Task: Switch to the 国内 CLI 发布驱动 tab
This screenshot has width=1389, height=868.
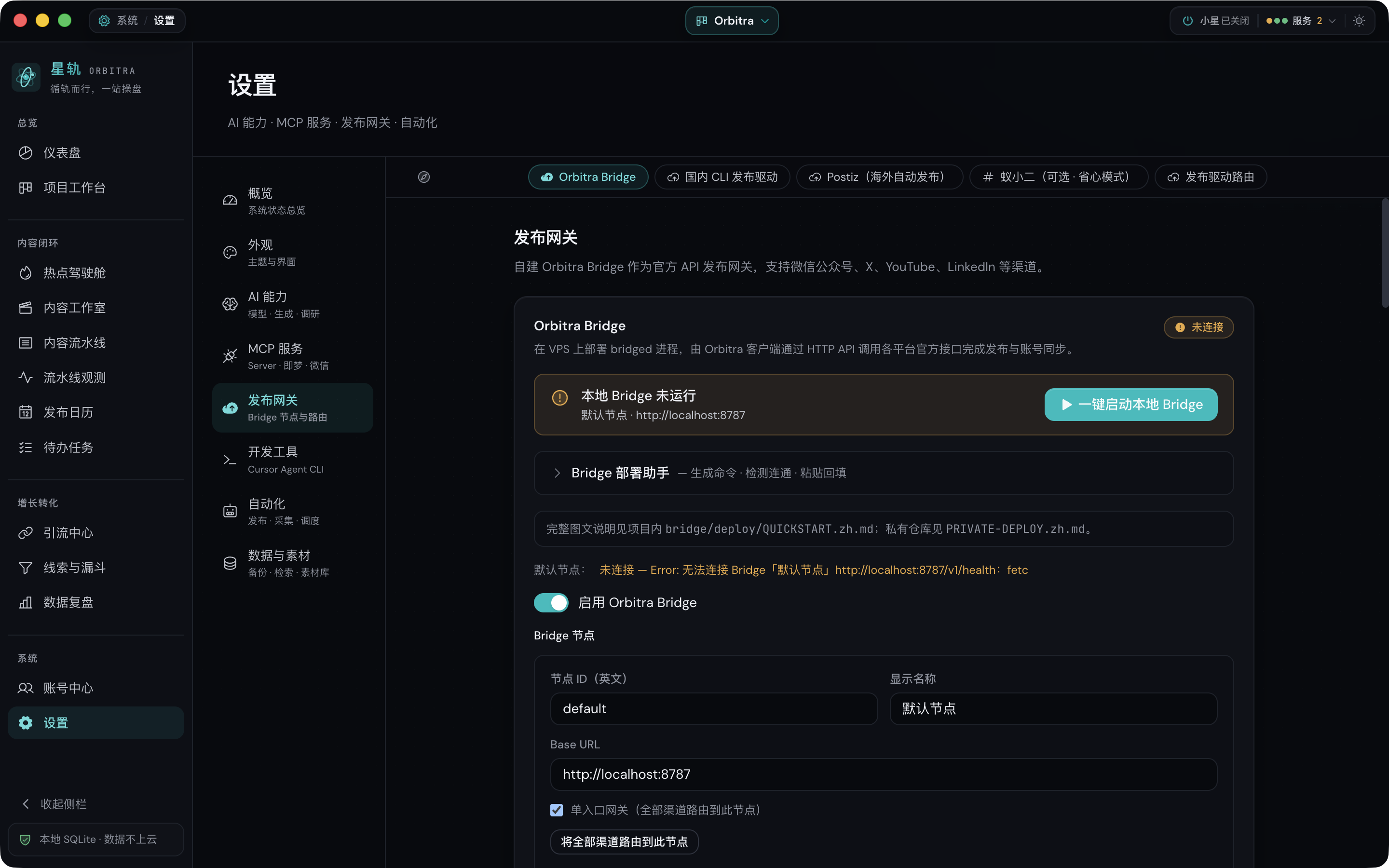Action: [x=722, y=177]
